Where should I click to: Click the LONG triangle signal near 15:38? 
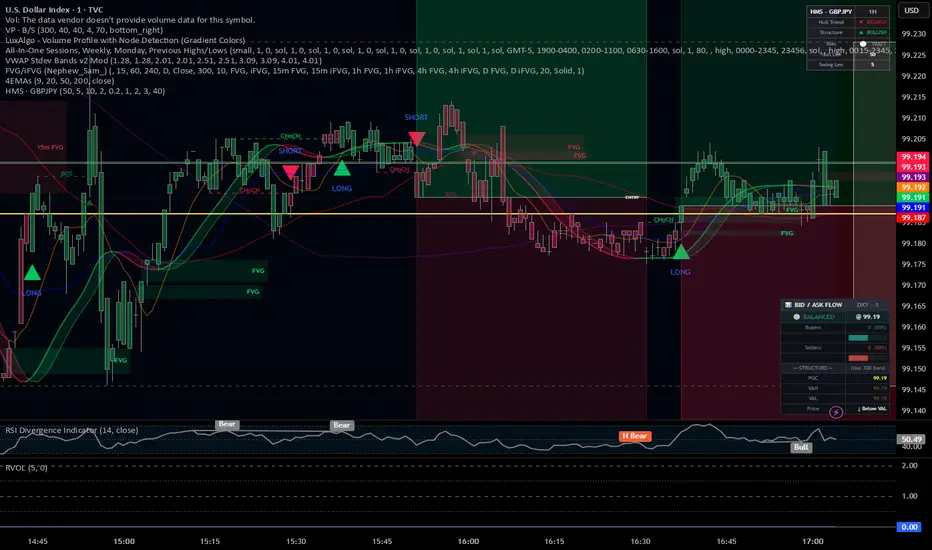342,168
